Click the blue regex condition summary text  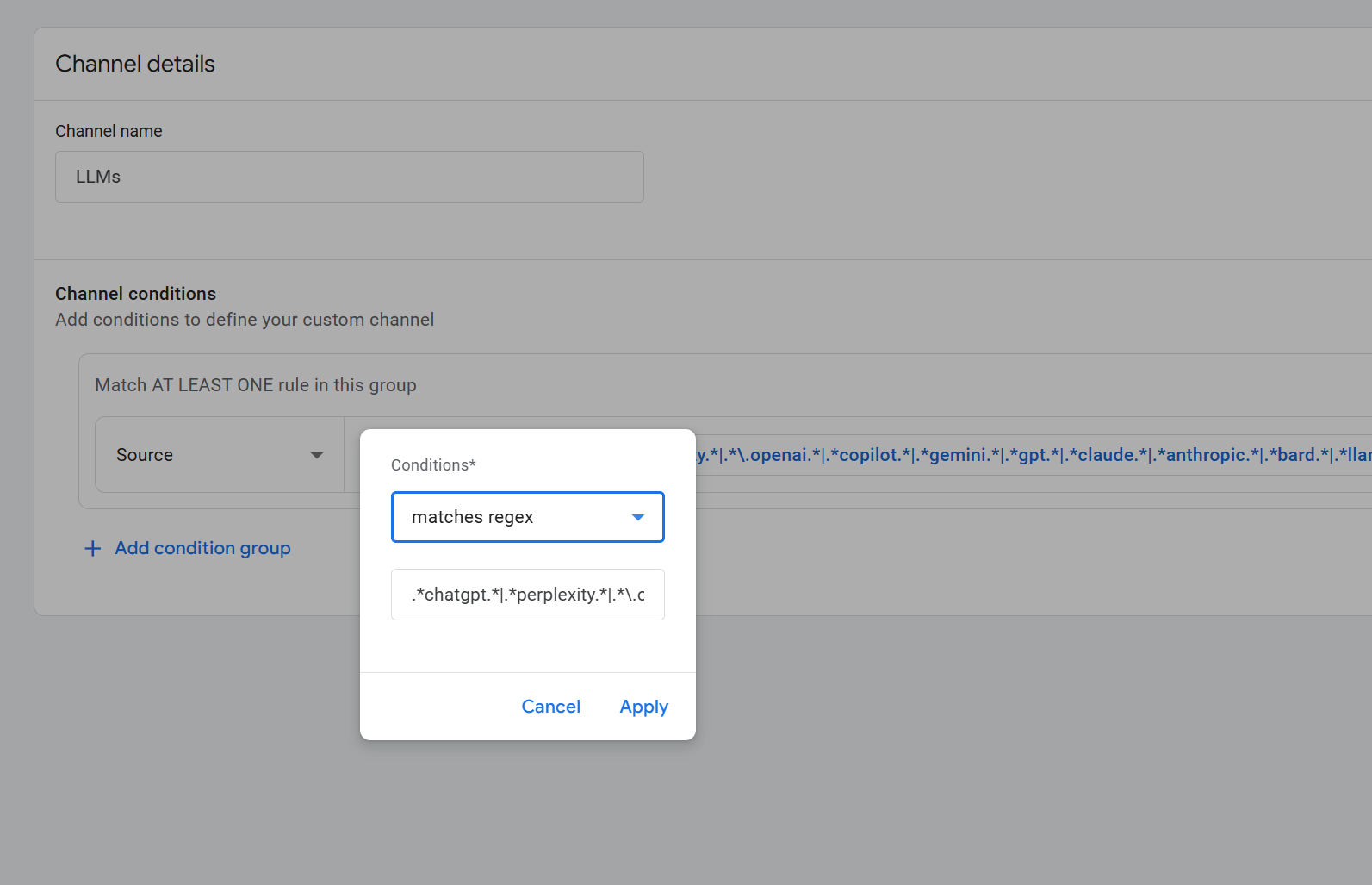click(1034, 455)
